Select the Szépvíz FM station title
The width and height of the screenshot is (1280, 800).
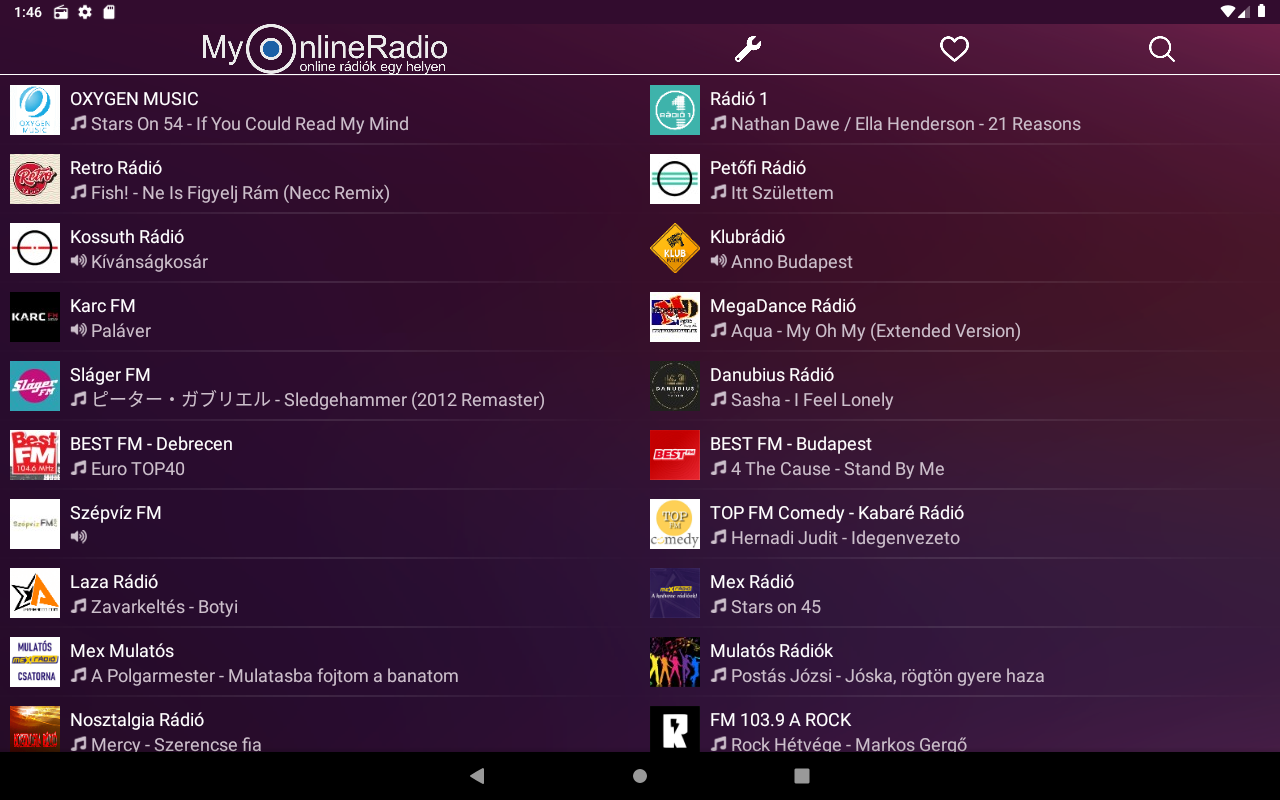click(x=116, y=513)
